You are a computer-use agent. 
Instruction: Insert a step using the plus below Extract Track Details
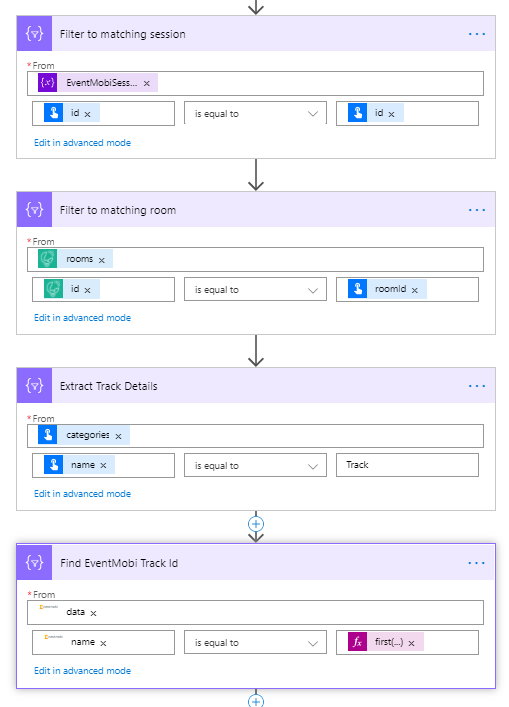tap(256, 524)
